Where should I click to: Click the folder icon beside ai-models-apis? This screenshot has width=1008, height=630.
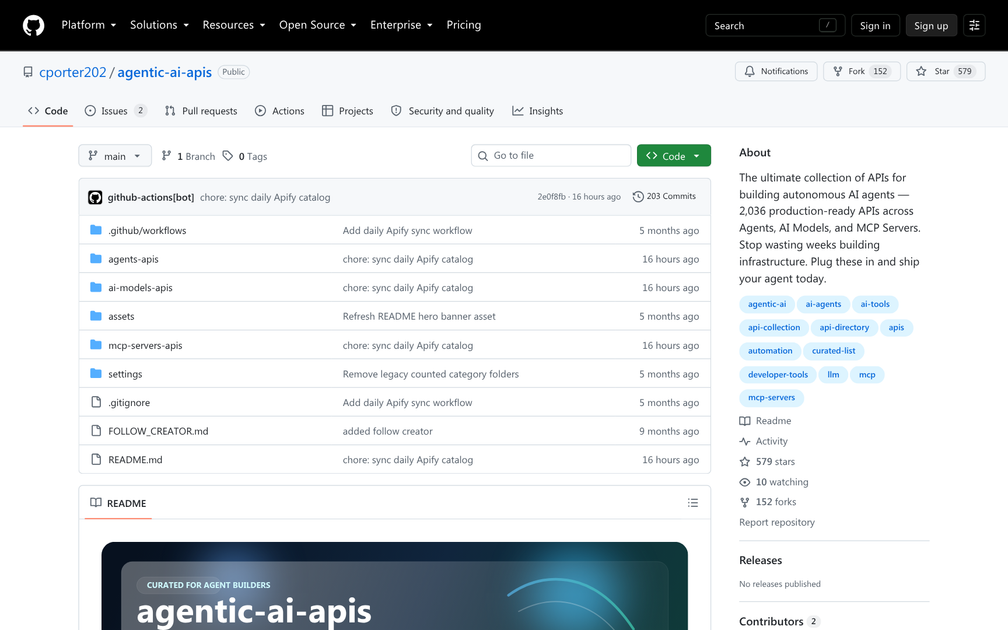tap(96, 287)
